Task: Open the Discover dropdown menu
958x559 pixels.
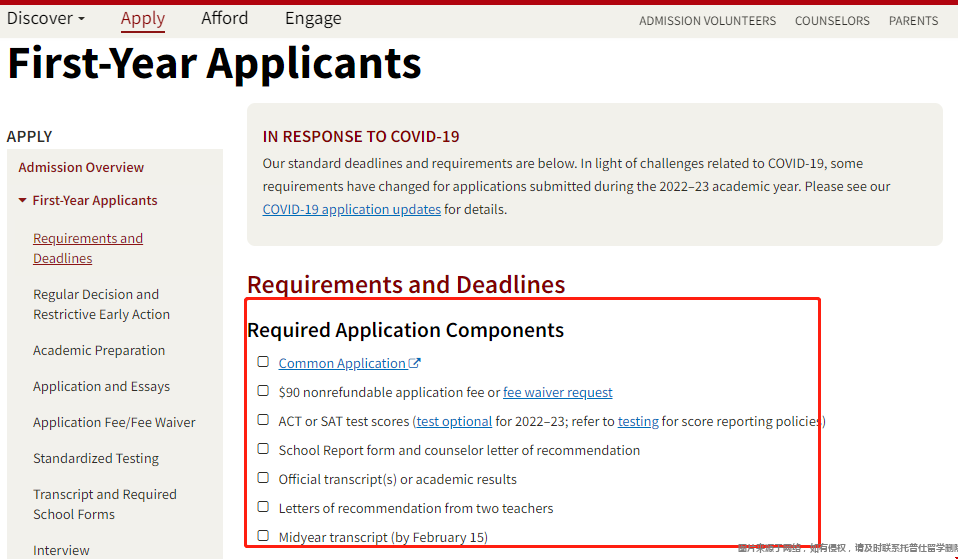Action: (45, 18)
